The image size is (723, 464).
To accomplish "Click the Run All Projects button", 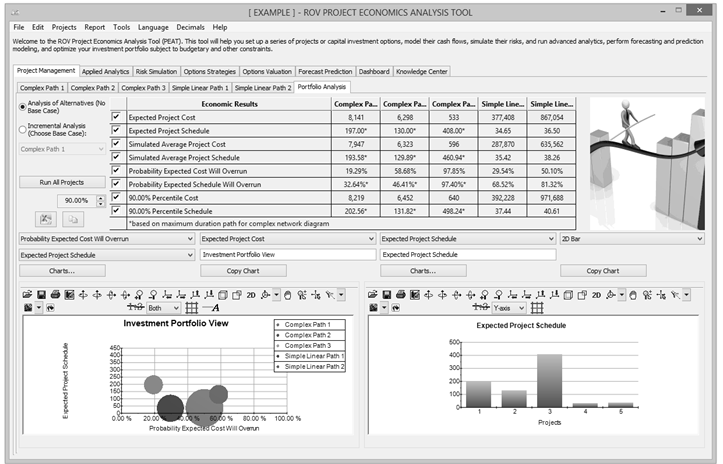I will pos(62,182).
